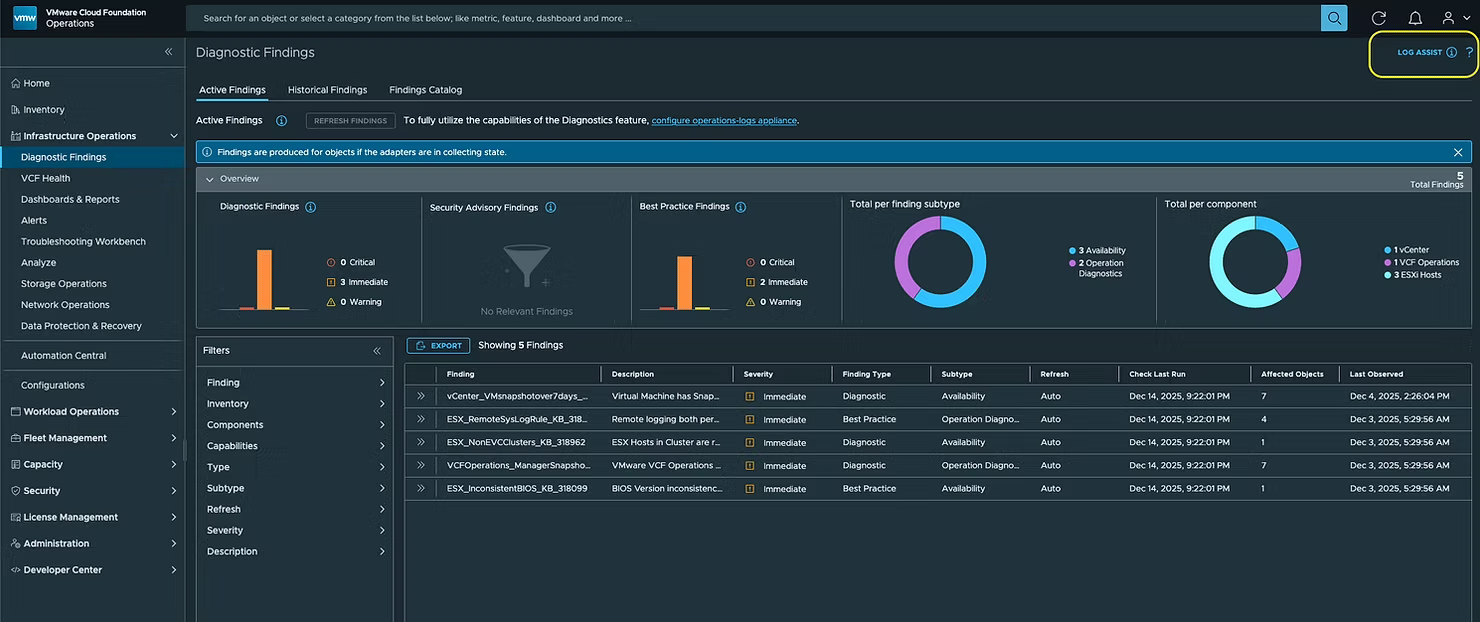Click the global search input field
1480x622 pixels.
[x=750, y=18]
